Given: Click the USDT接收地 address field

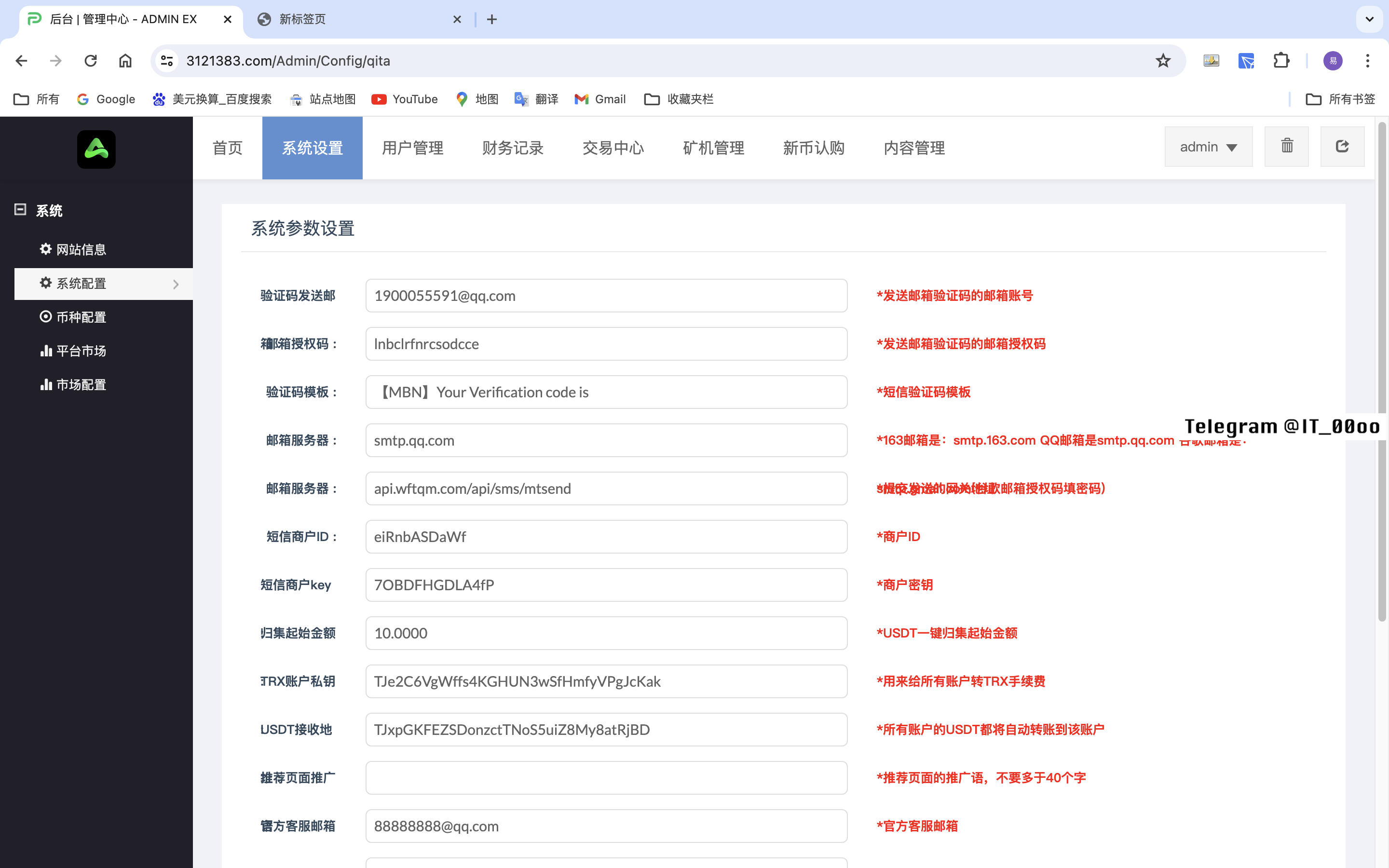Looking at the screenshot, I should coord(606,730).
